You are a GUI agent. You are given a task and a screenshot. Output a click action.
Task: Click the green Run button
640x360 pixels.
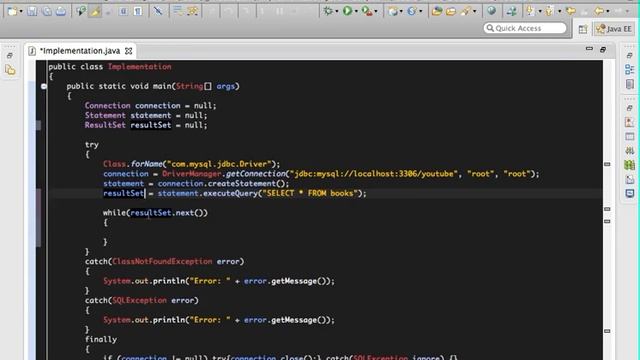click(347, 11)
